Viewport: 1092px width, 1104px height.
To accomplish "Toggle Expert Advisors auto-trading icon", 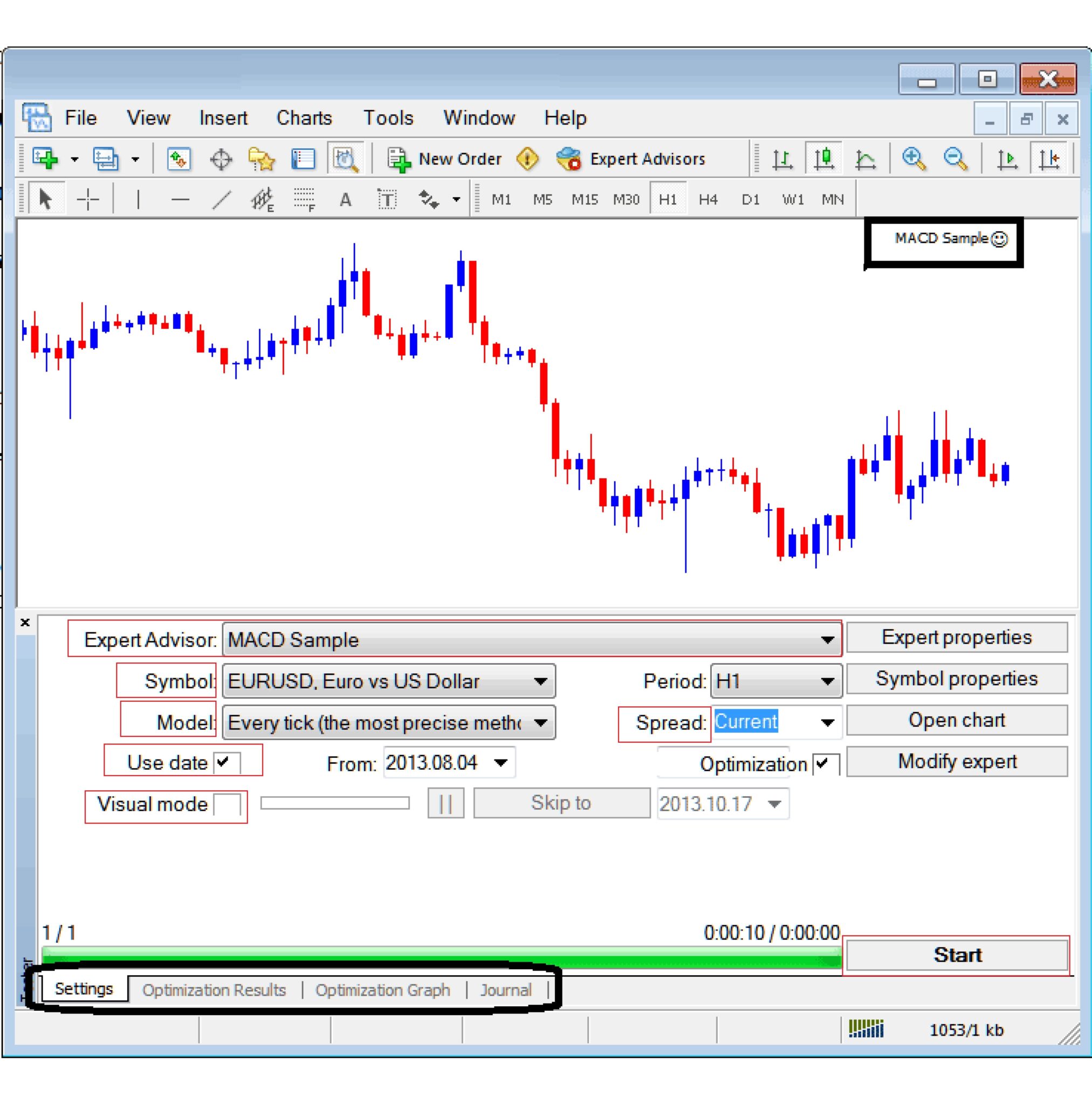I will [x=569, y=159].
